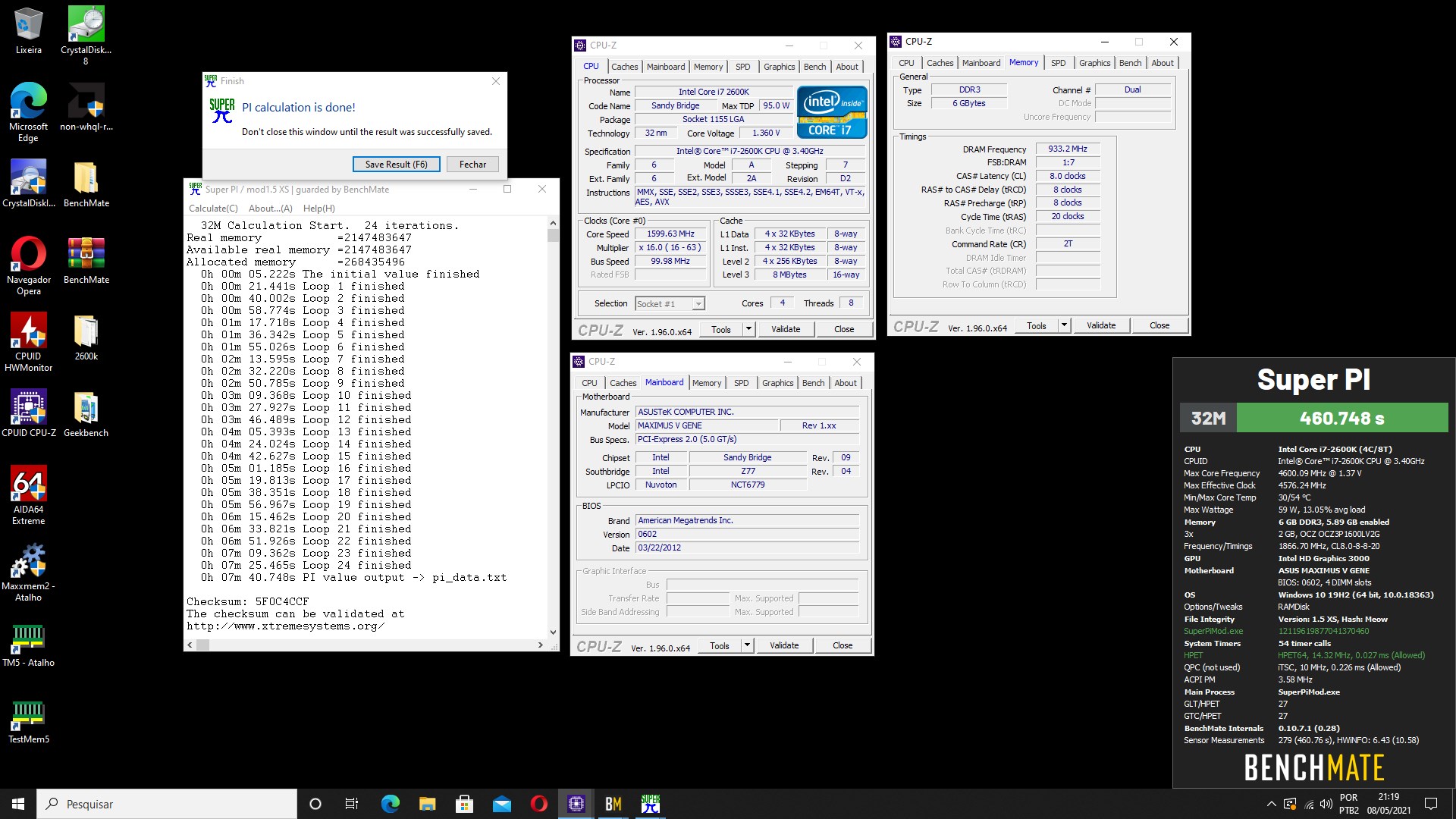Click Save Result (F6) button

(397, 165)
